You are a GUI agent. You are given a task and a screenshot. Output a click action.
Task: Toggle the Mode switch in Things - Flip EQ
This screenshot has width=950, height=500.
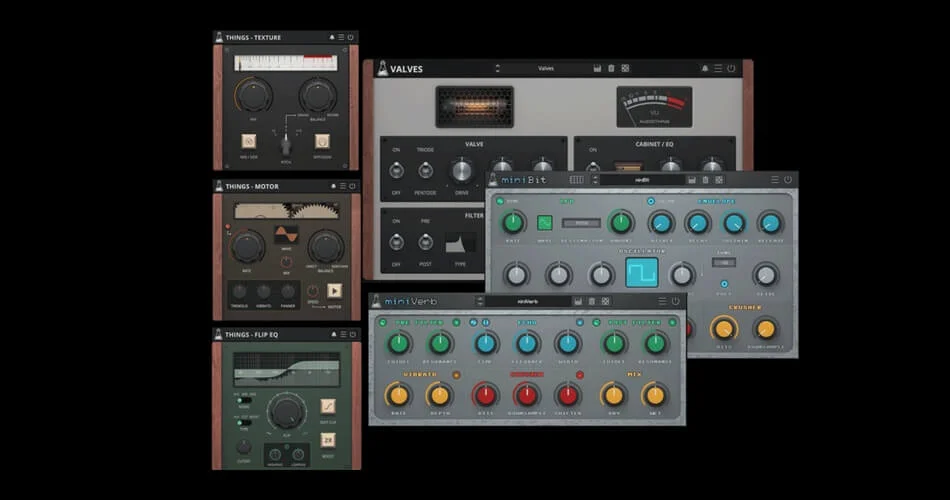244,401
